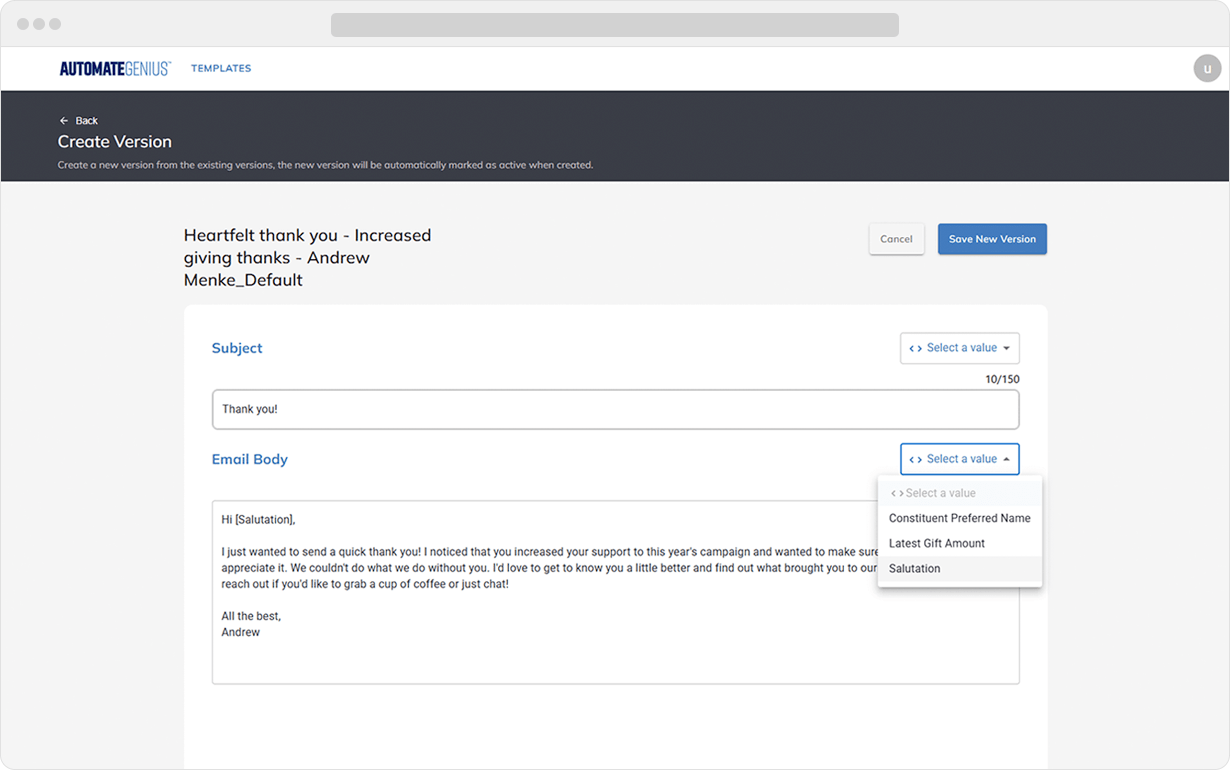
Task: Click the All the best line in email body
Action: [251, 616]
